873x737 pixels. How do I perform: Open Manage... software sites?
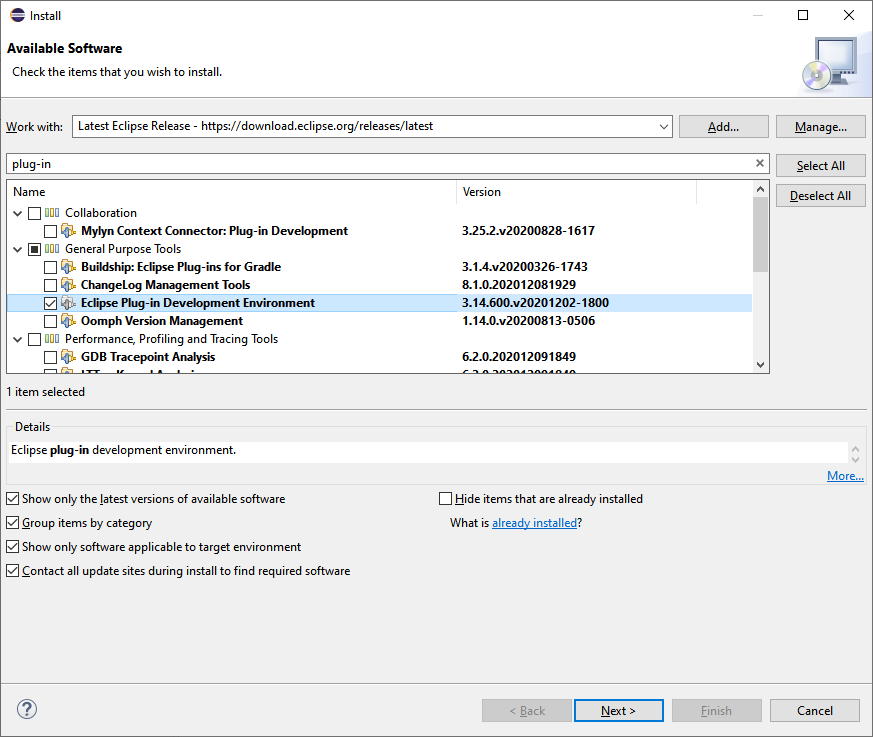coord(821,127)
